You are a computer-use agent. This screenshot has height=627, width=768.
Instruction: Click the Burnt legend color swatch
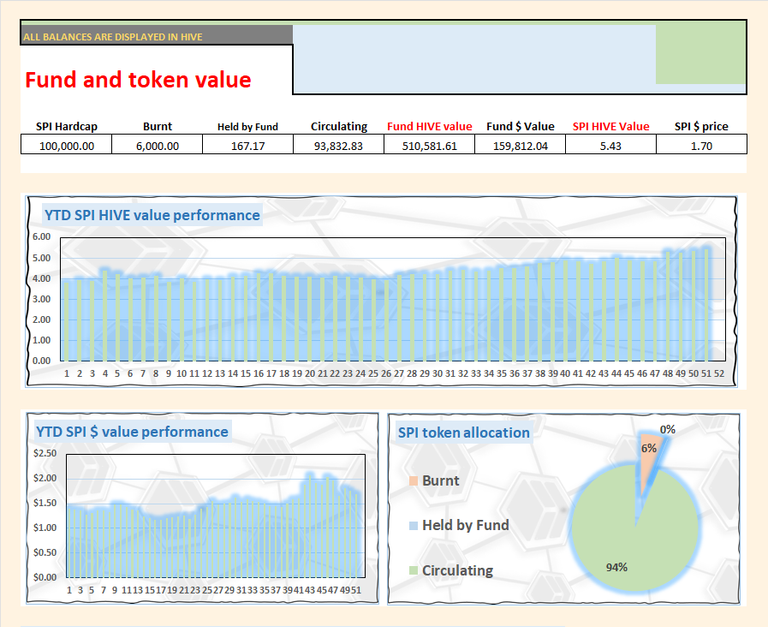(413, 481)
